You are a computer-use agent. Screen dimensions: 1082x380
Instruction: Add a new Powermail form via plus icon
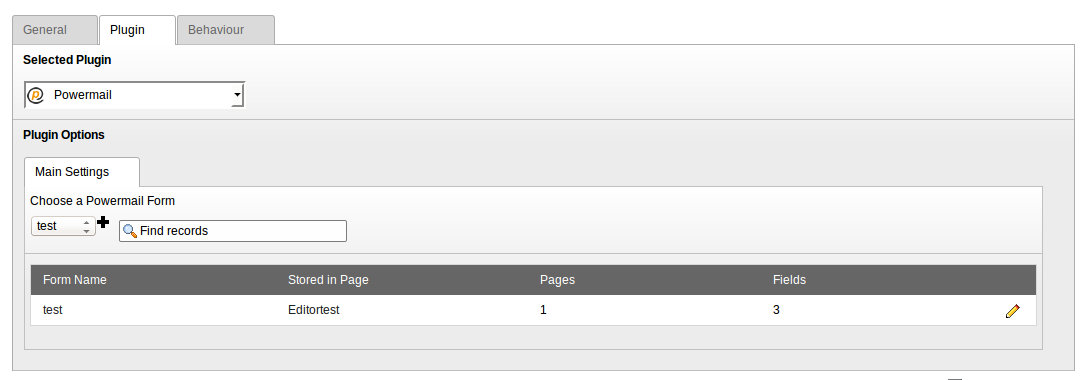103,222
